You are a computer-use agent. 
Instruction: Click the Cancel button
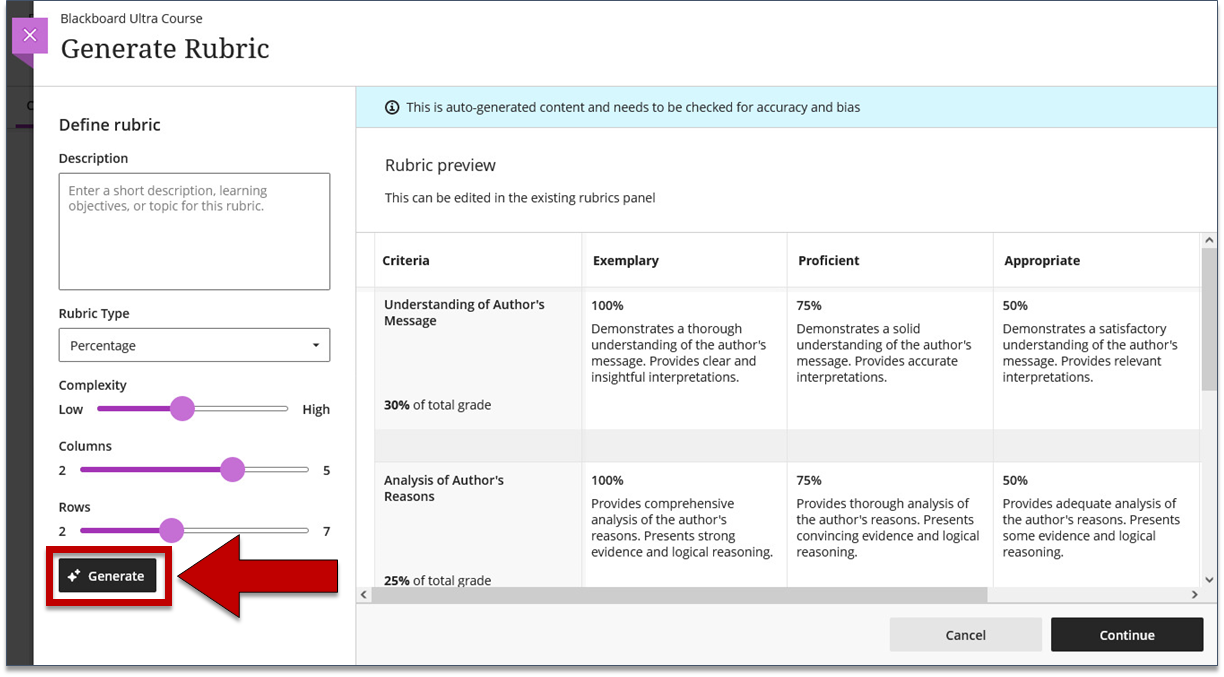[x=965, y=635]
